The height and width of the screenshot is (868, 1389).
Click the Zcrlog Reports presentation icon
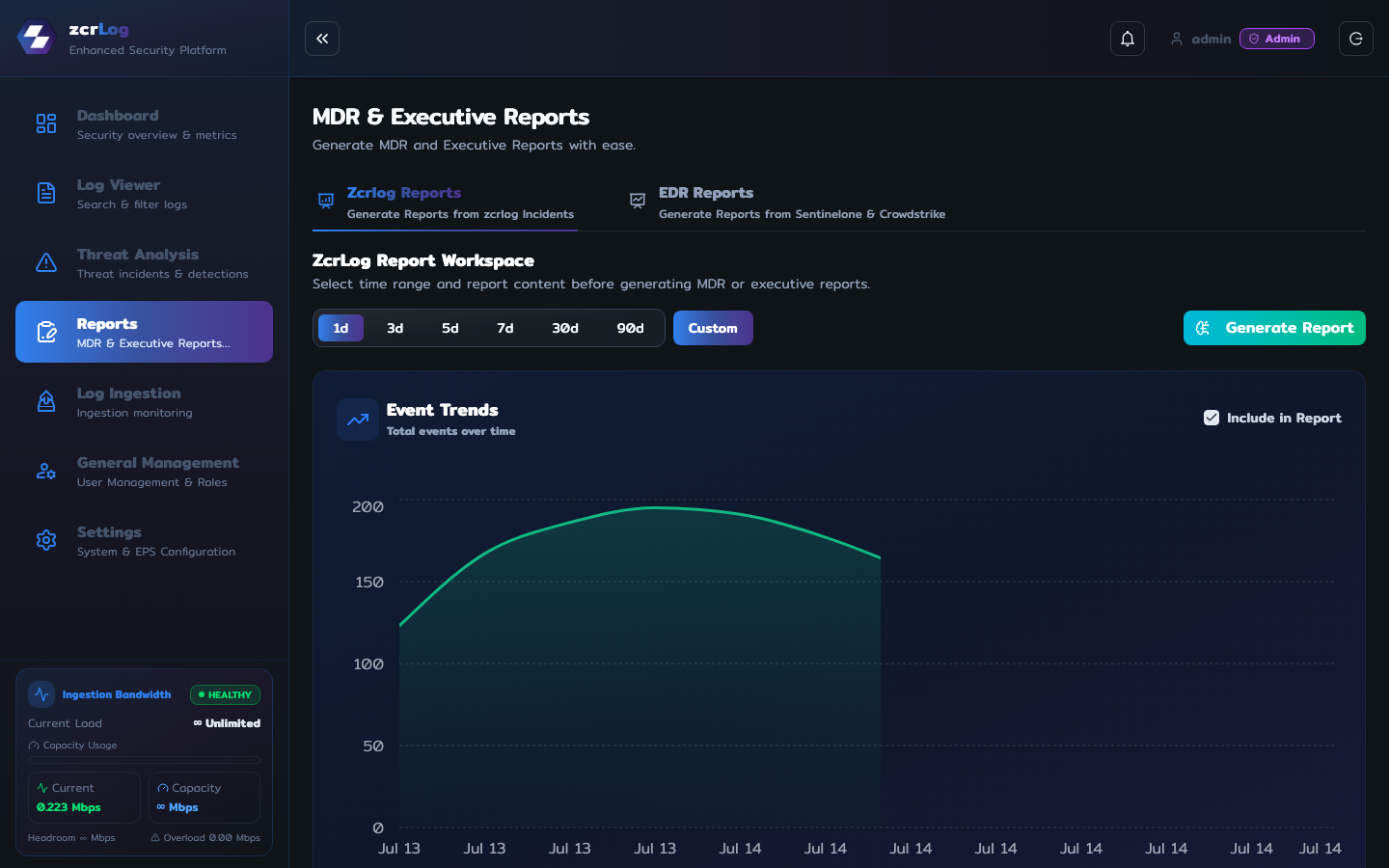point(326,201)
